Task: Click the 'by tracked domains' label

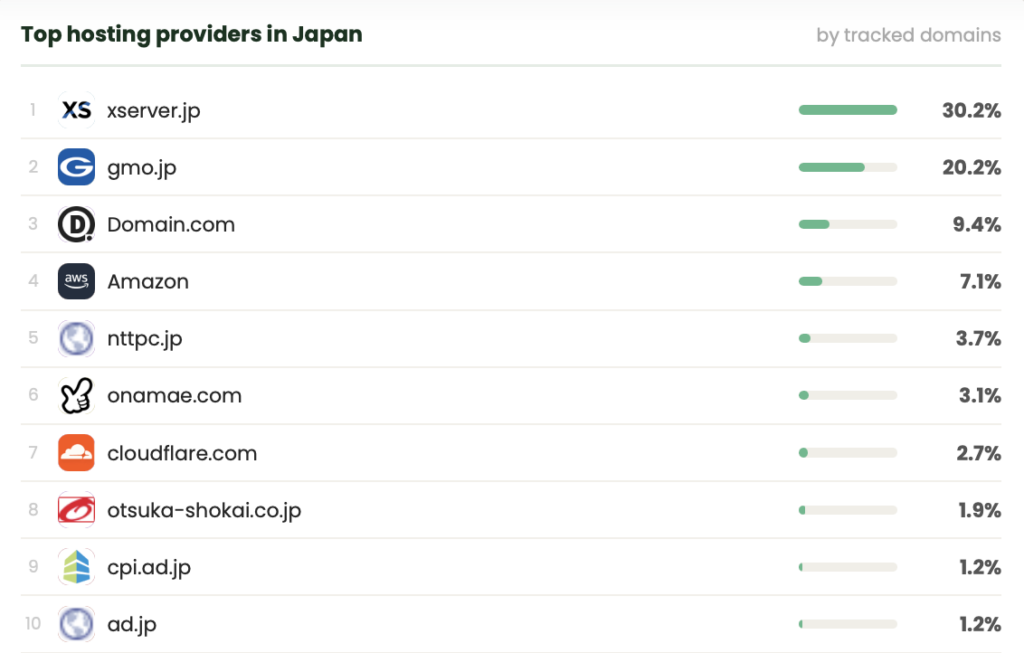Action: pos(908,35)
